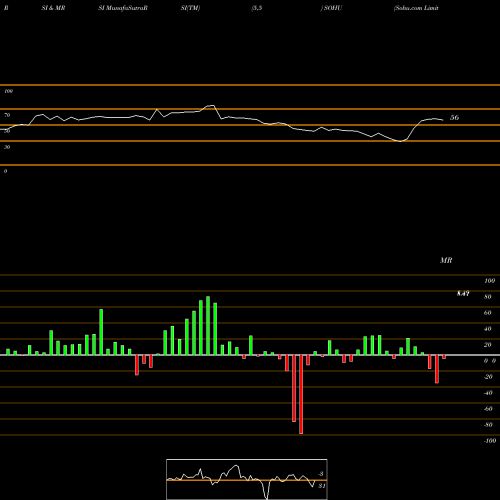
Task: Select the MR axis label '40'
Action: coord(488,329)
